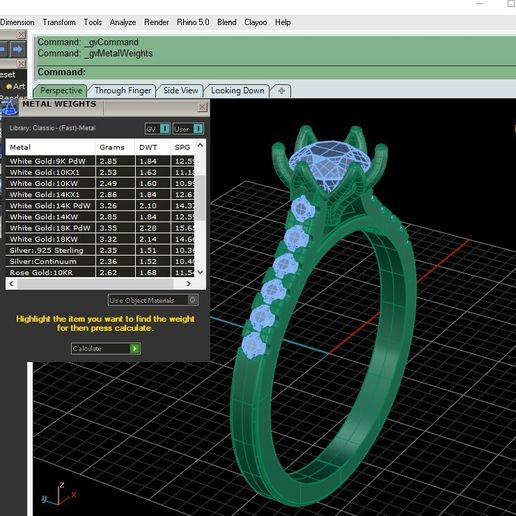The image size is (516, 516).
Task: Select the White Gold:14KX1 row
Action: [x=100, y=195]
